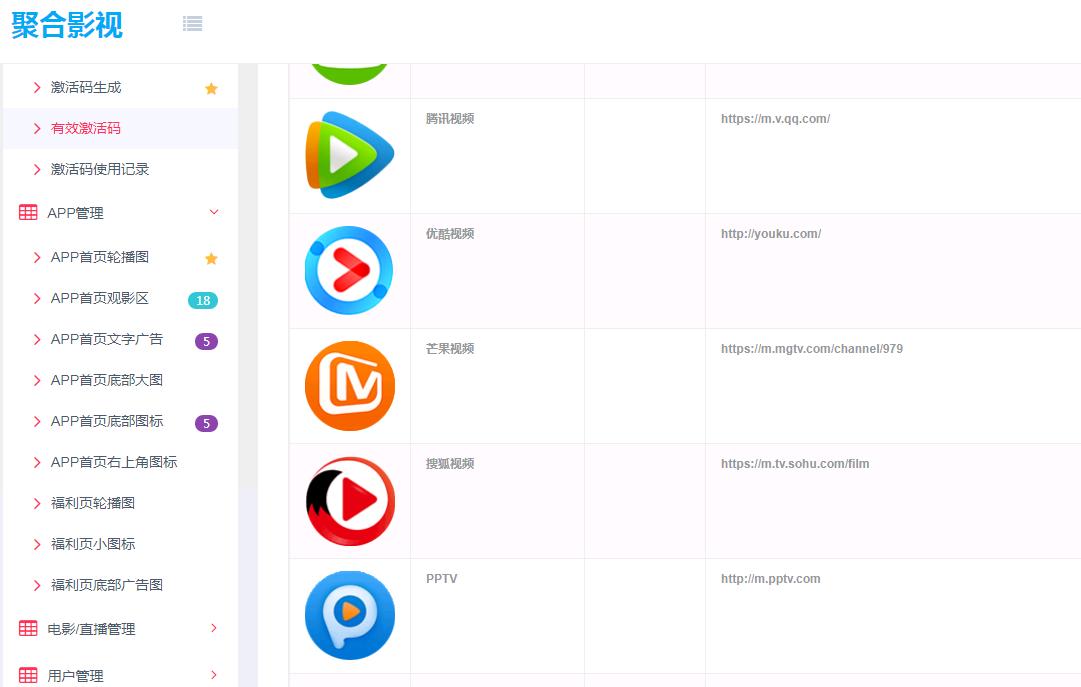Click the Sohu video logo icon
This screenshot has width=1081, height=687.
coord(350,501)
